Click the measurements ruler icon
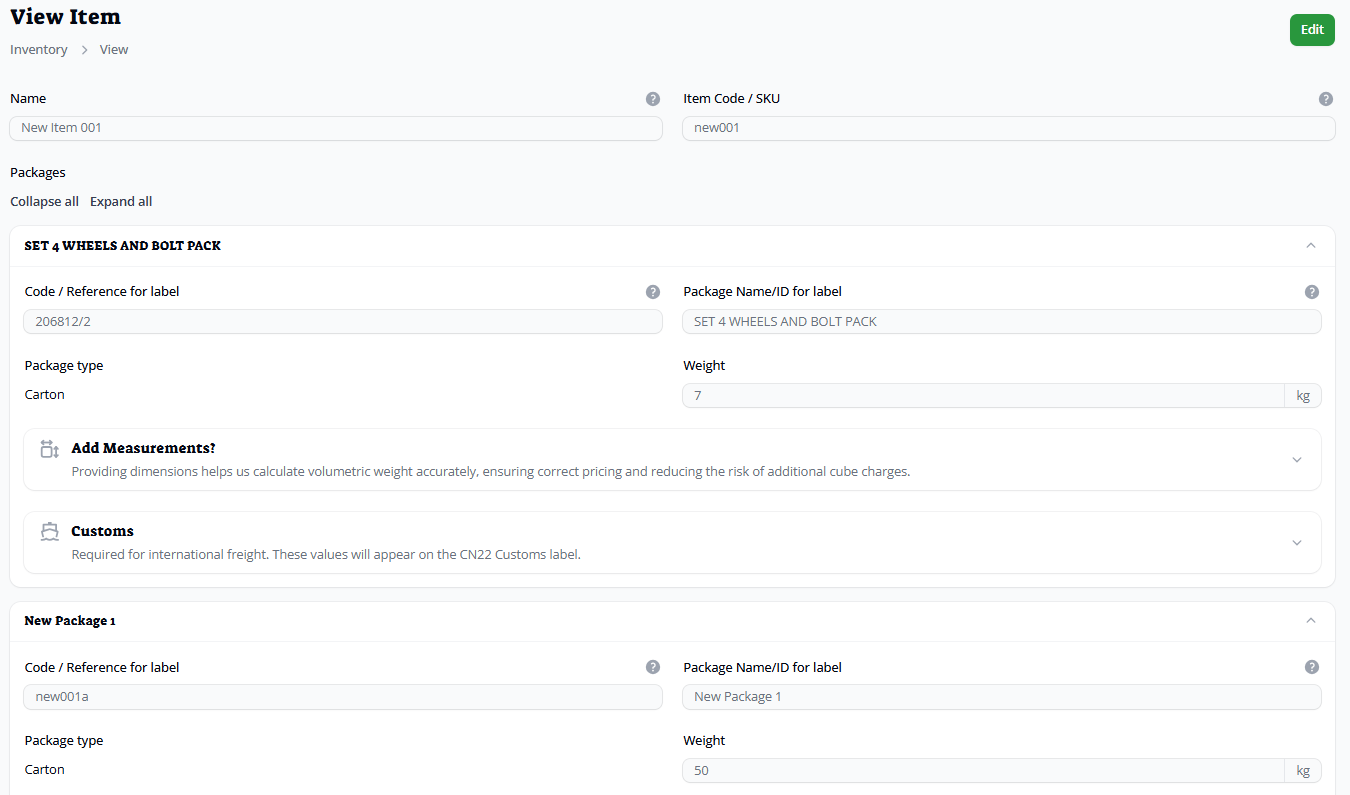 pos(50,449)
